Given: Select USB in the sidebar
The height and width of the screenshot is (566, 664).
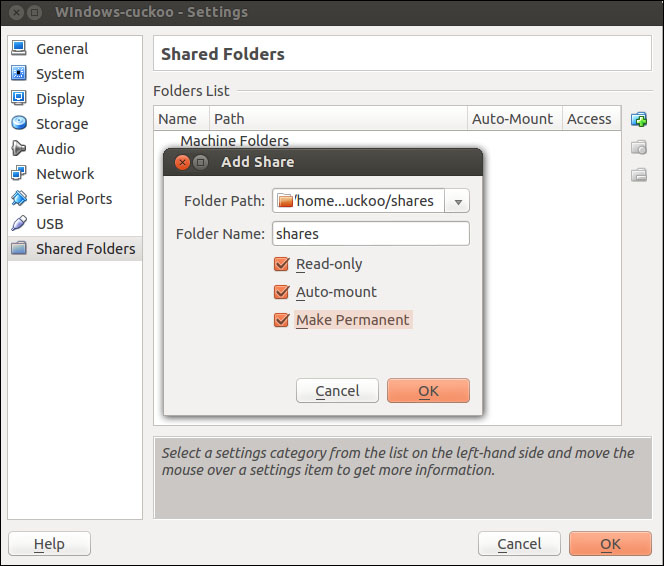Looking at the screenshot, I should click(x=75, y=224).
